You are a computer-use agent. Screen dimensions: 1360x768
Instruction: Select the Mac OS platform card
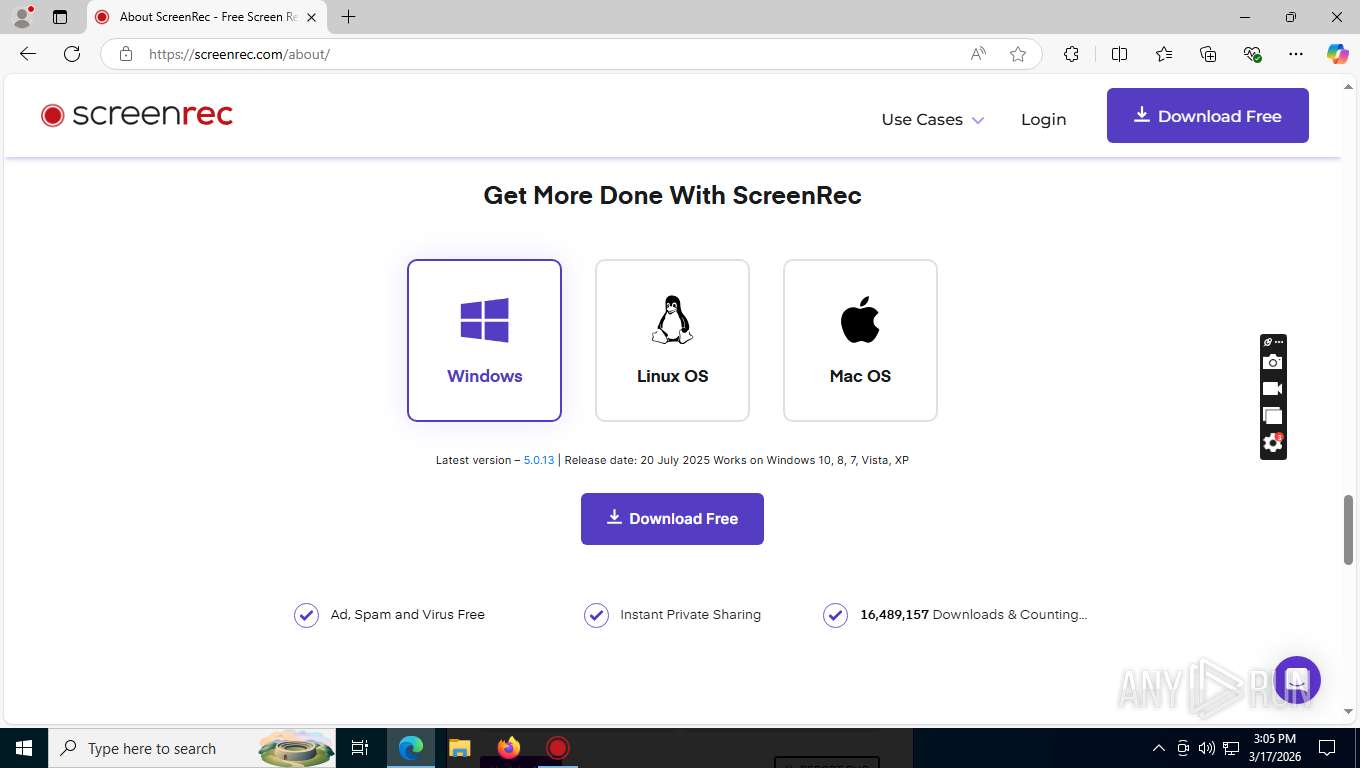(860, 340)
